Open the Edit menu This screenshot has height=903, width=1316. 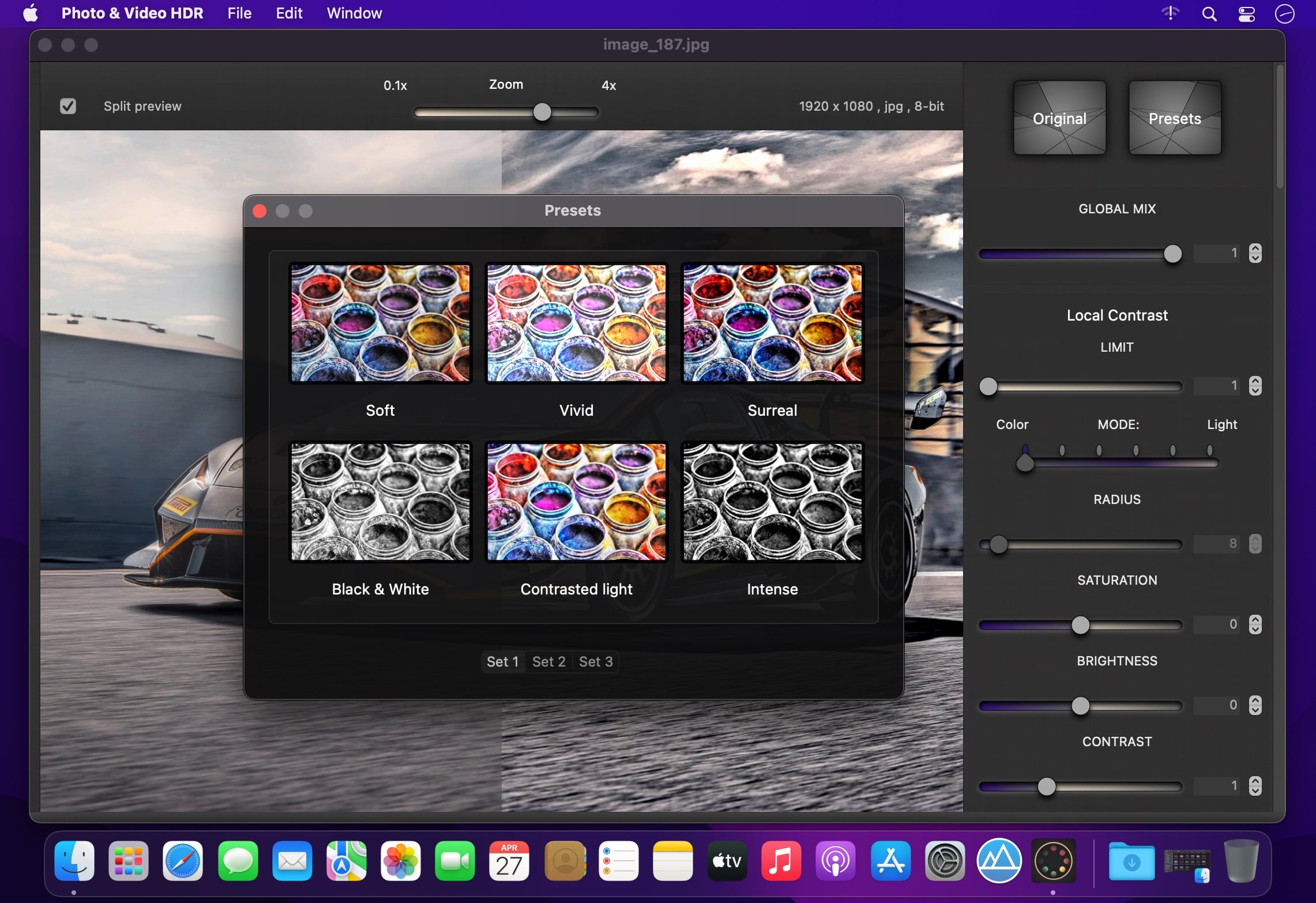(289, 13)
